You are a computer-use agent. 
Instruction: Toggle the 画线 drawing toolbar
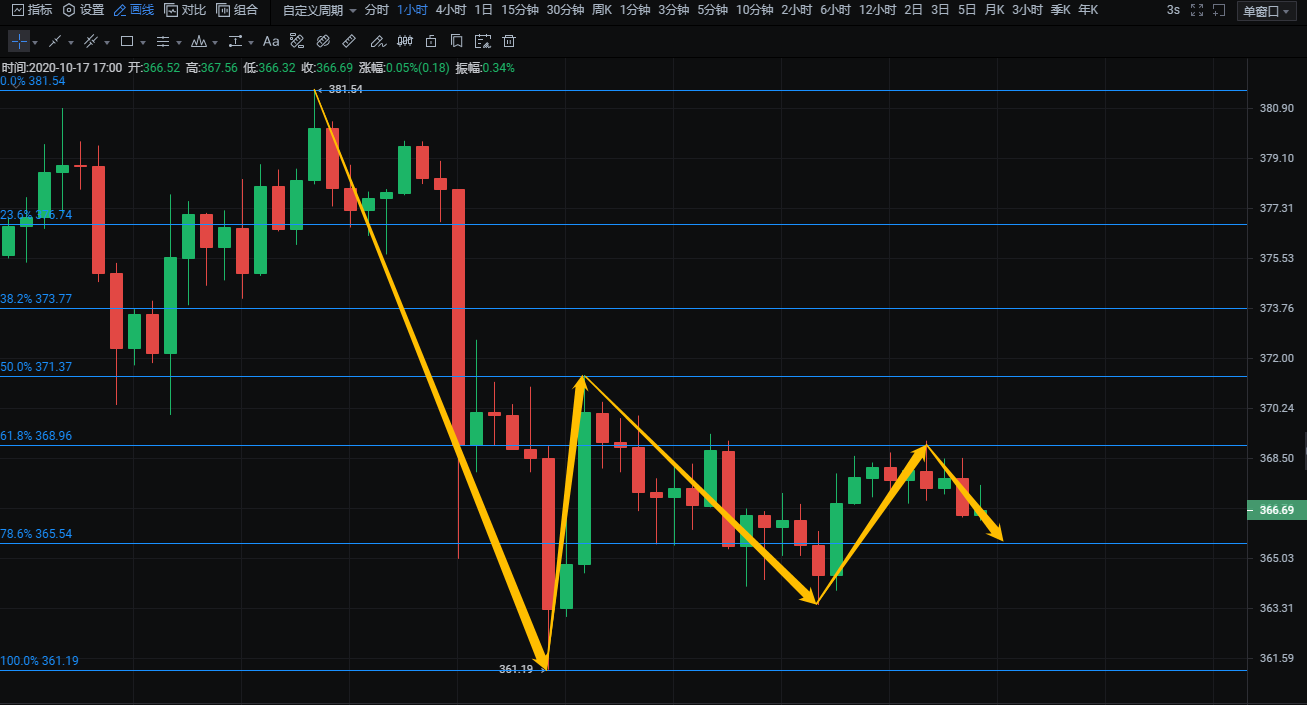[x=134, y=10]
